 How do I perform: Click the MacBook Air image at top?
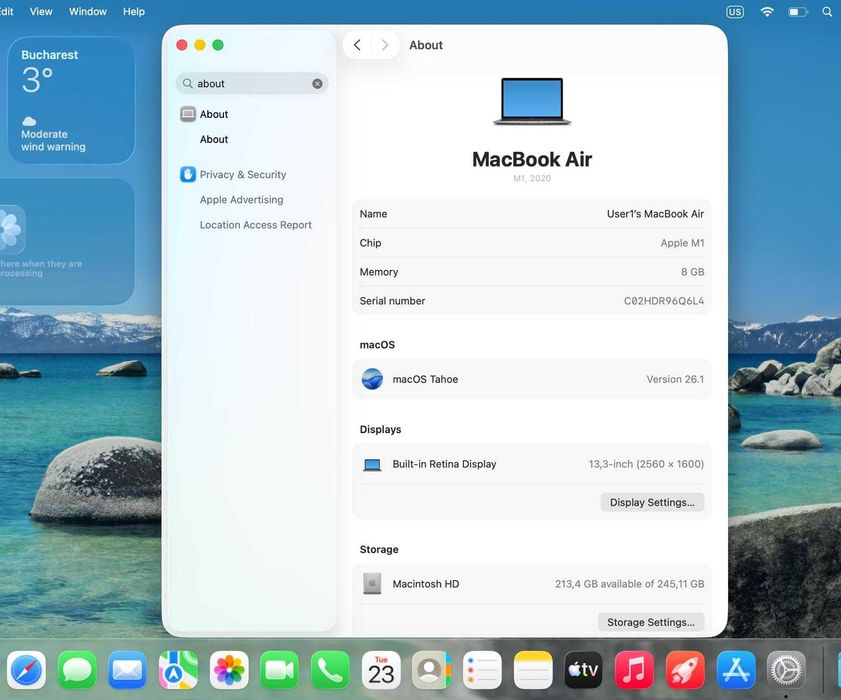click(532, 101)
